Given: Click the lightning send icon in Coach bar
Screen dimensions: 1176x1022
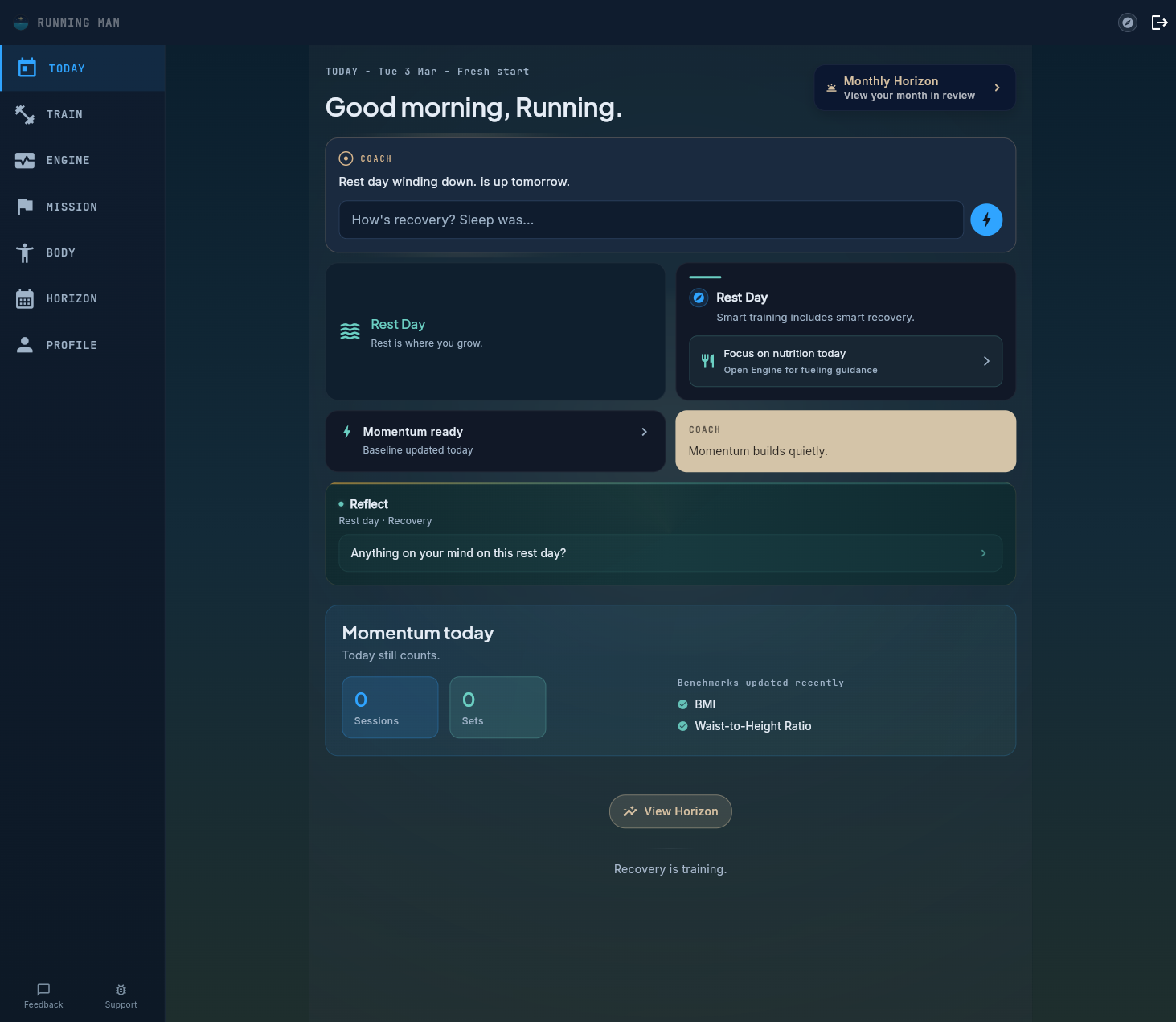Looking at the screenshot, I should (x=986, y=220).
